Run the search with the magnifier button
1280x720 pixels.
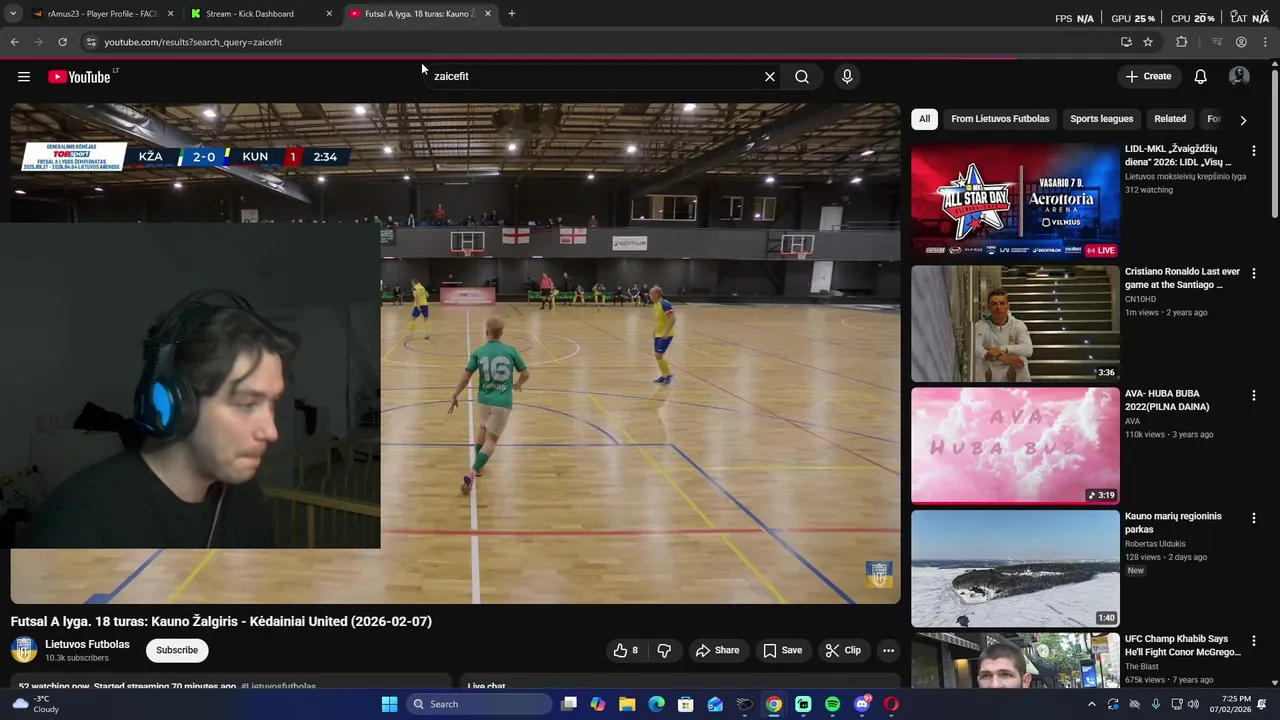pyautogui.click(x=802, y=77)
